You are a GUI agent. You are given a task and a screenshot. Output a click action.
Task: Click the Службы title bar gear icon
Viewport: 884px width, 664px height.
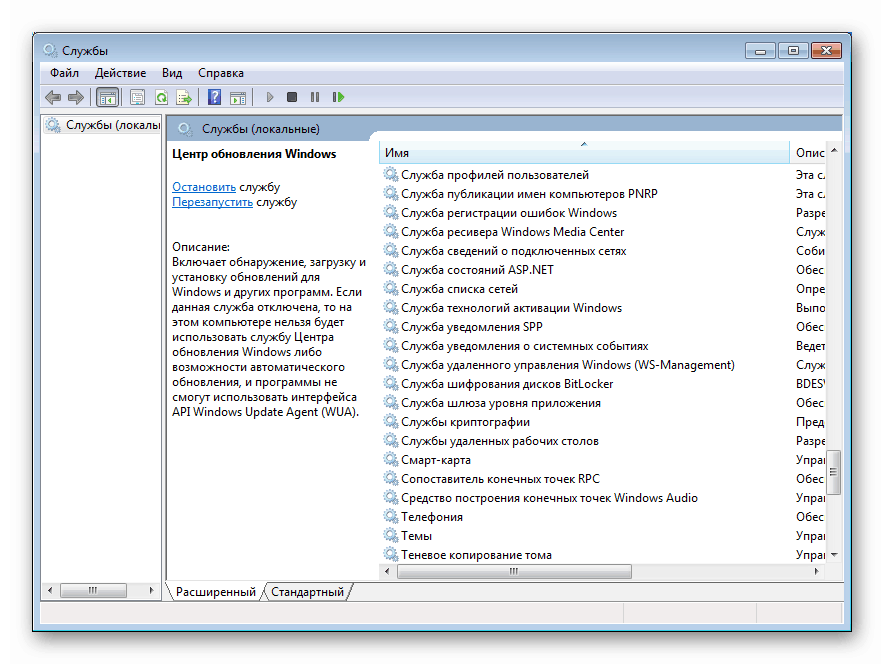click(50, 50)
